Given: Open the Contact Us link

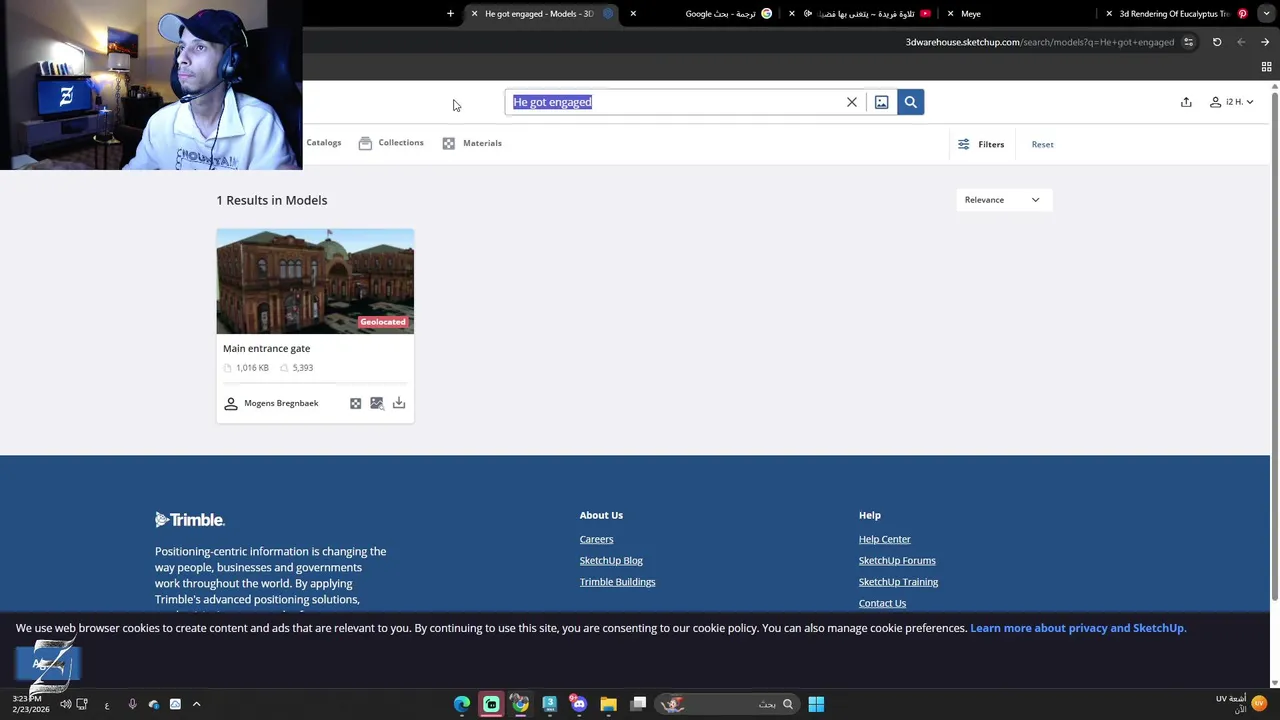Looking at the screenshot, I should [x=882, y=603].
